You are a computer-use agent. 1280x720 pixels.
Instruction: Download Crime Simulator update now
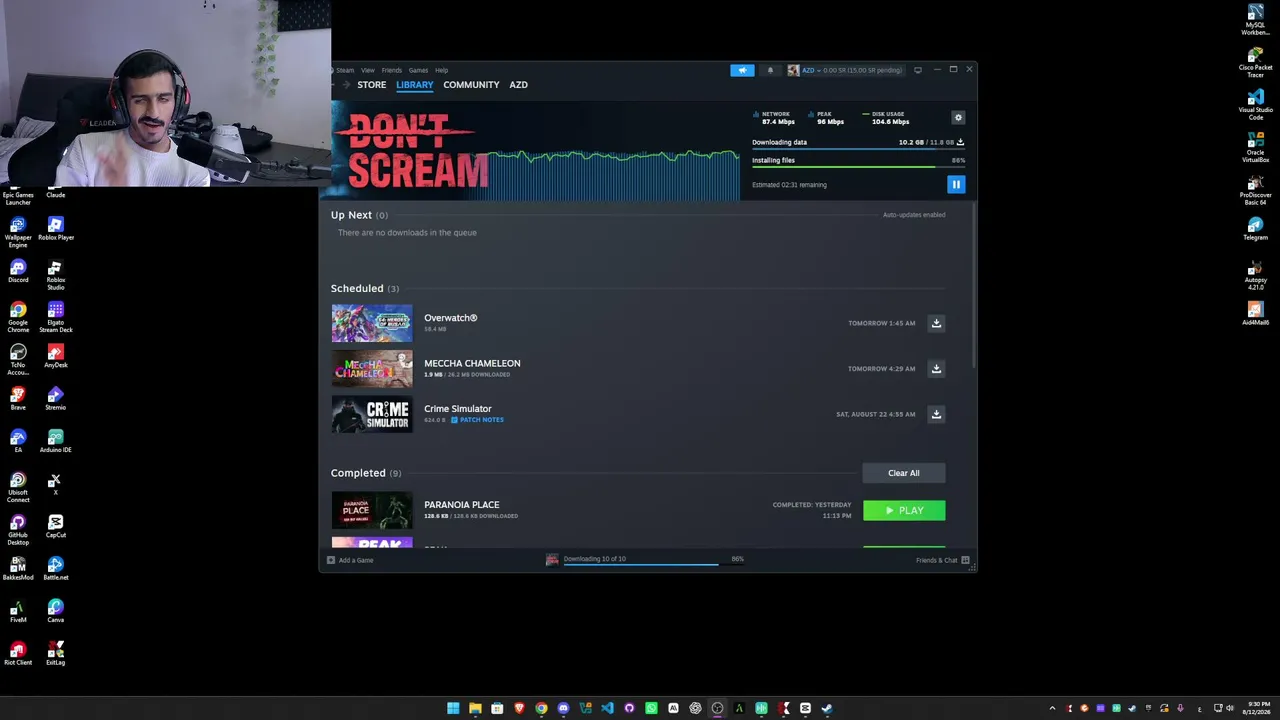[x=936, y=414]
